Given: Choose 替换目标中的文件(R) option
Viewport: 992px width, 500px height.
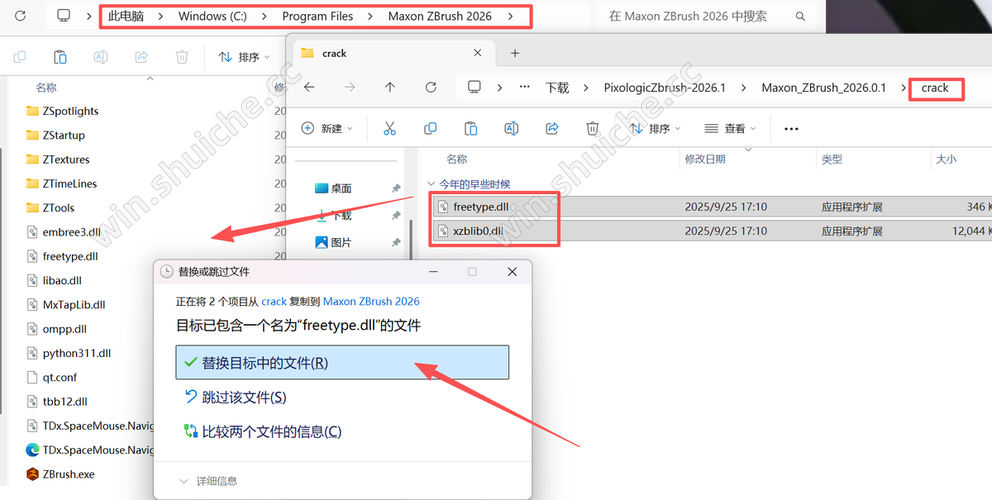Looking at the screenshot, I should click(x=342, y=363).
